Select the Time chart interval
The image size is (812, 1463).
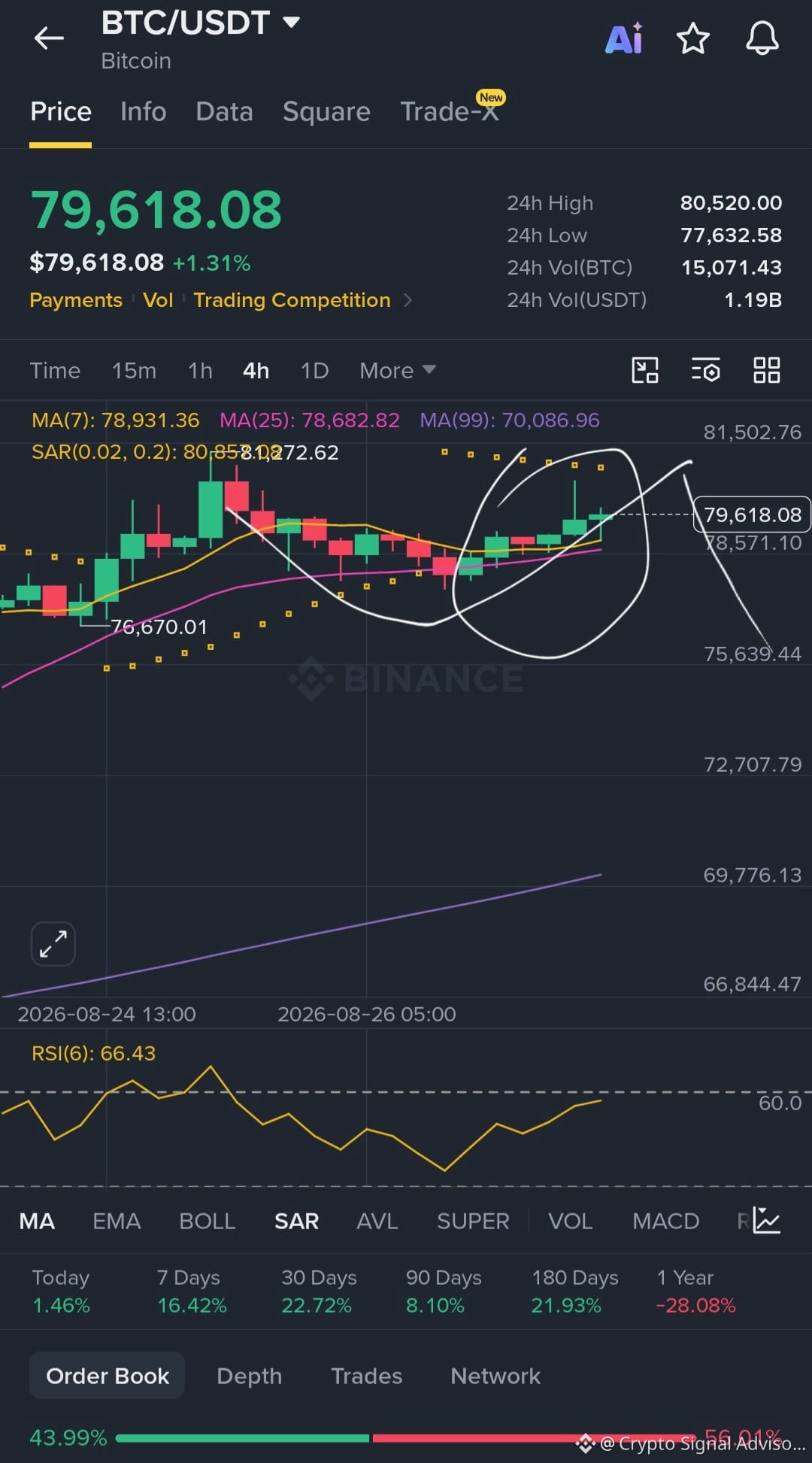click(x=55, y=371)
